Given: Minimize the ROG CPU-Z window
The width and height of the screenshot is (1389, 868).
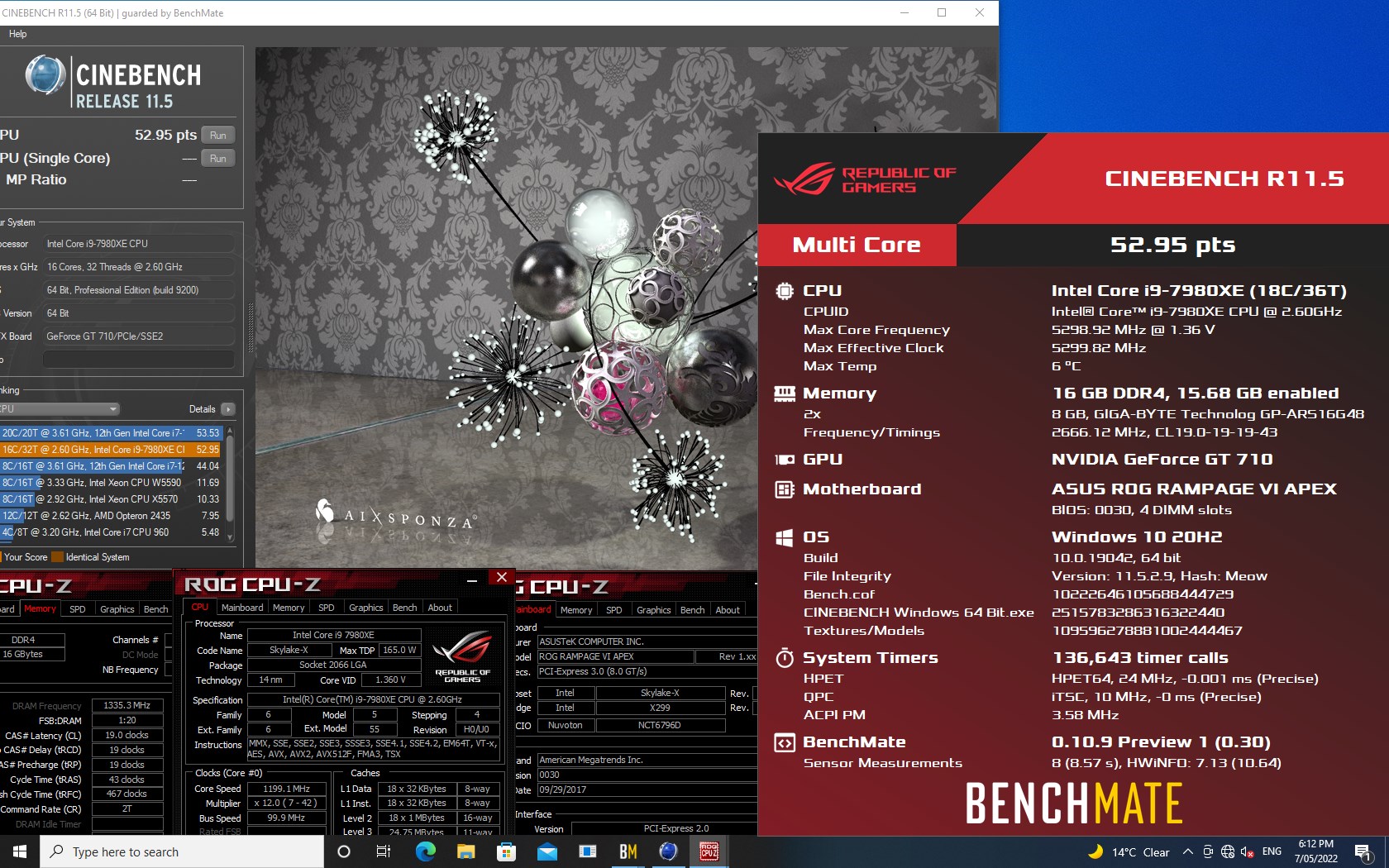Looking at the screenshot, I should pos(472,580).
